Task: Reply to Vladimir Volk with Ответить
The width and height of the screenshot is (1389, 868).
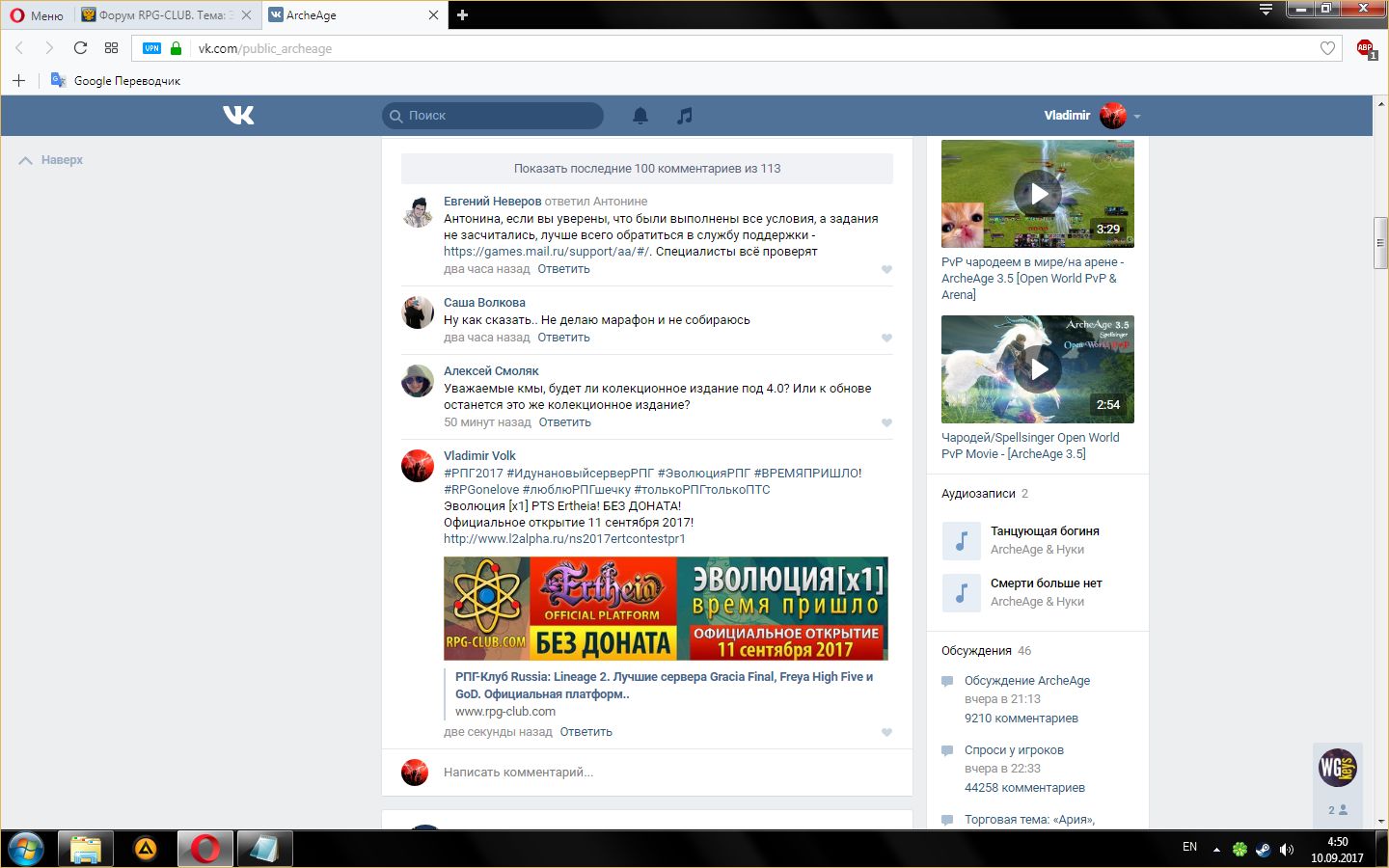Action: coord(586,732)
